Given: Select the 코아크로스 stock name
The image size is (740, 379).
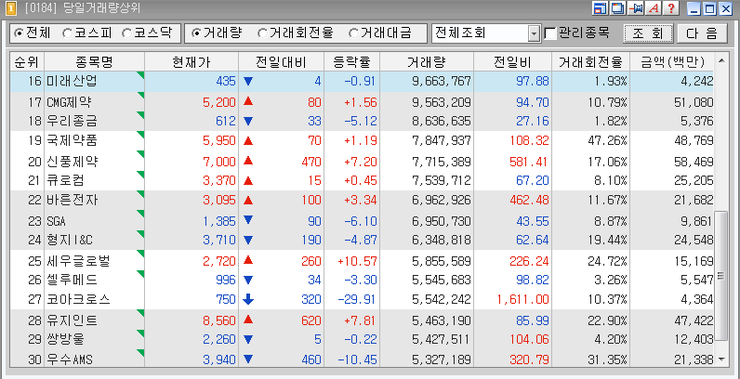Looking at the screenshot, I should pos(78,300).
